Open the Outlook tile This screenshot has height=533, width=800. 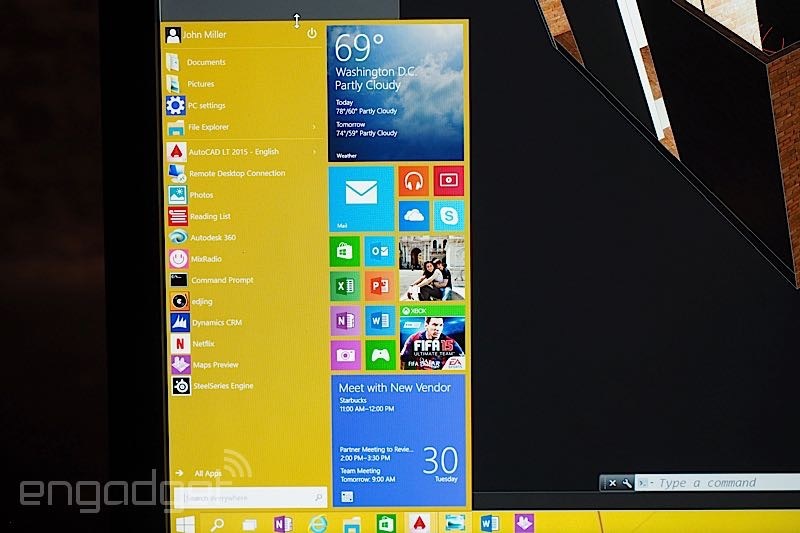point(380,251)
